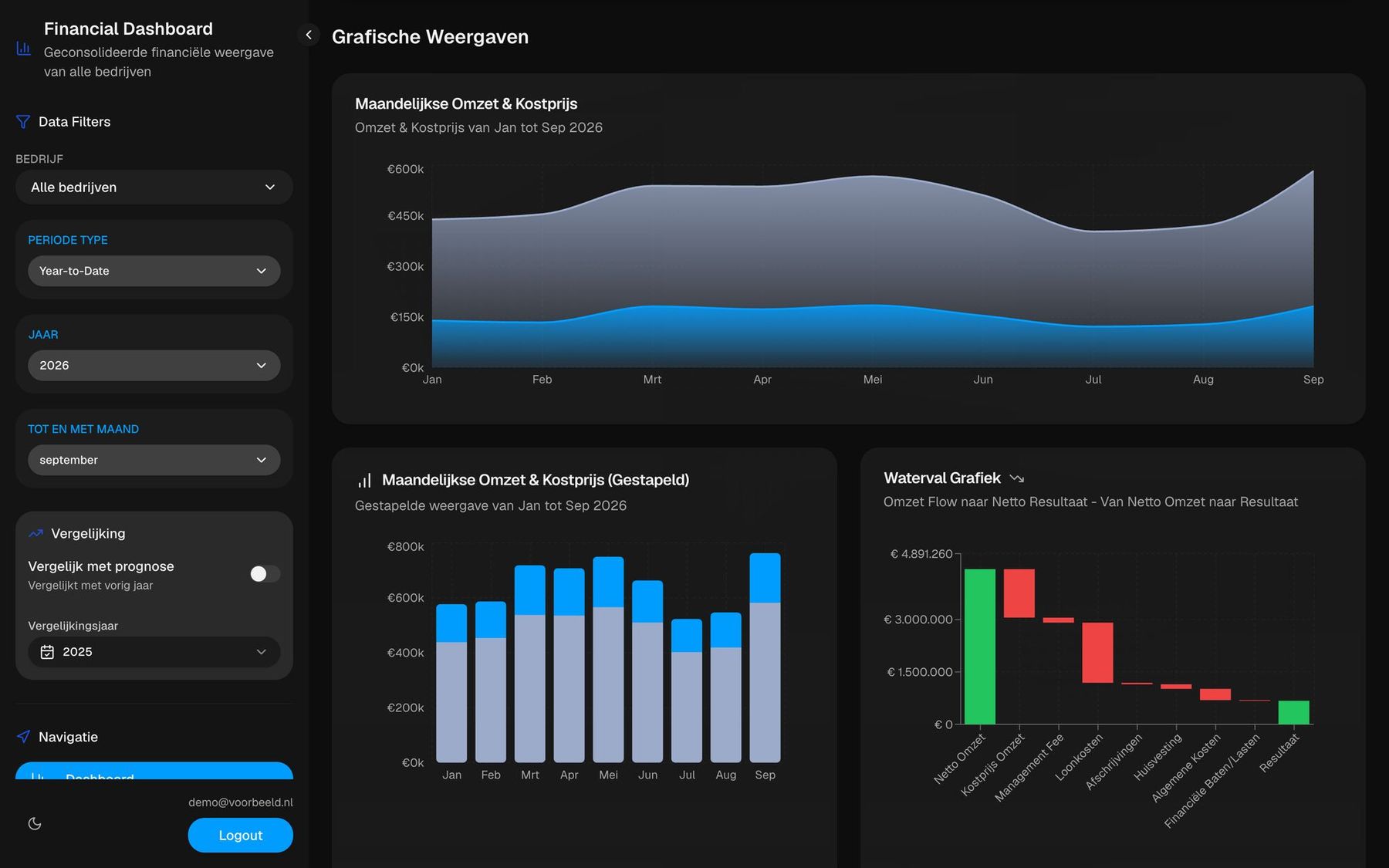Screen dimensions: 1389x868
Task: Click the bar chart icon beside Gestapeld title
Action: pos(364,480)
